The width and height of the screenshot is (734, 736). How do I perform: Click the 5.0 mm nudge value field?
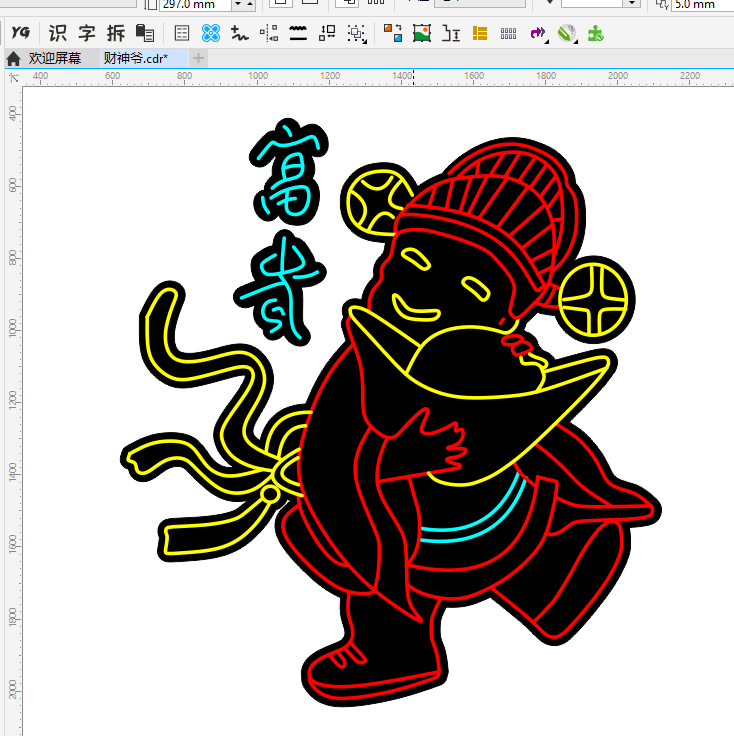[x=702, y=4]
